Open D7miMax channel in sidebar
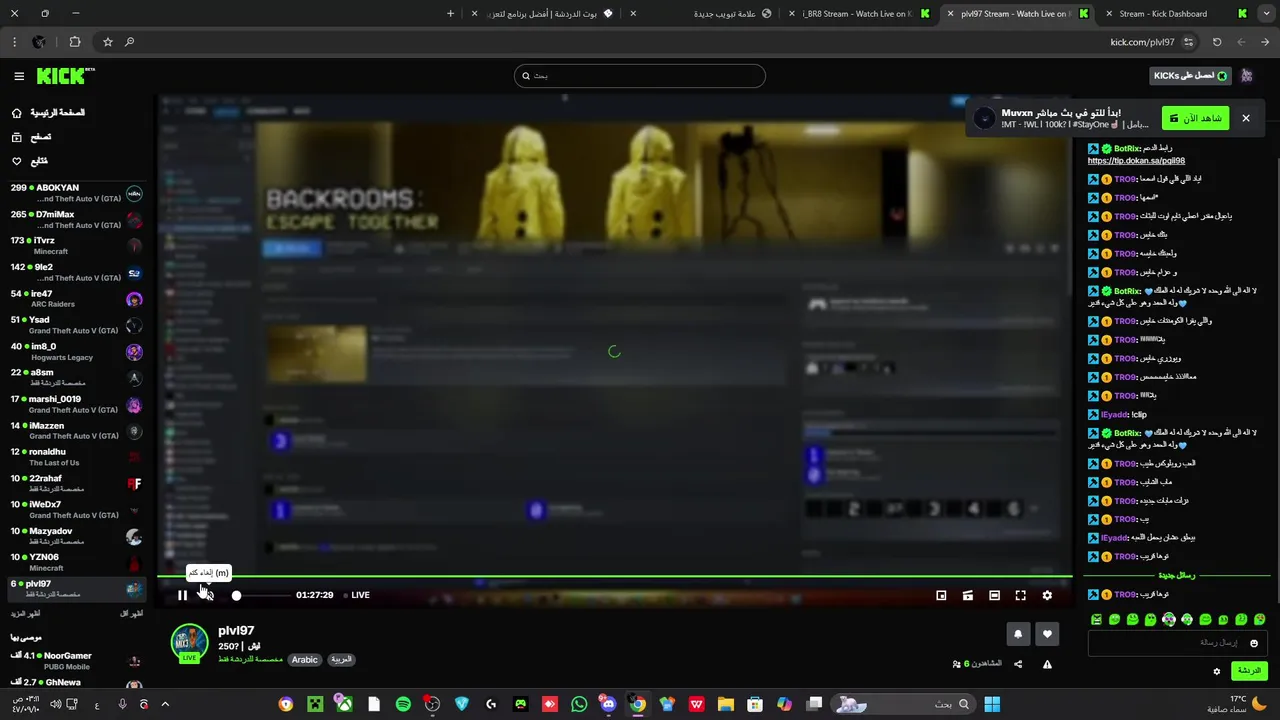This screenshot has height=720, width=1280. click(x=76, y=220)
